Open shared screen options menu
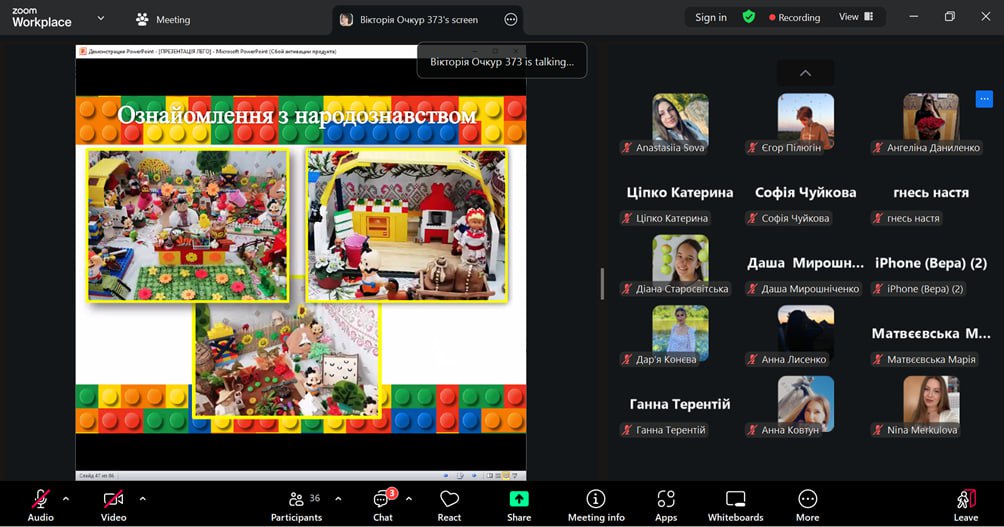Screen dimensions: 1004x527 (x=511, y=19)
